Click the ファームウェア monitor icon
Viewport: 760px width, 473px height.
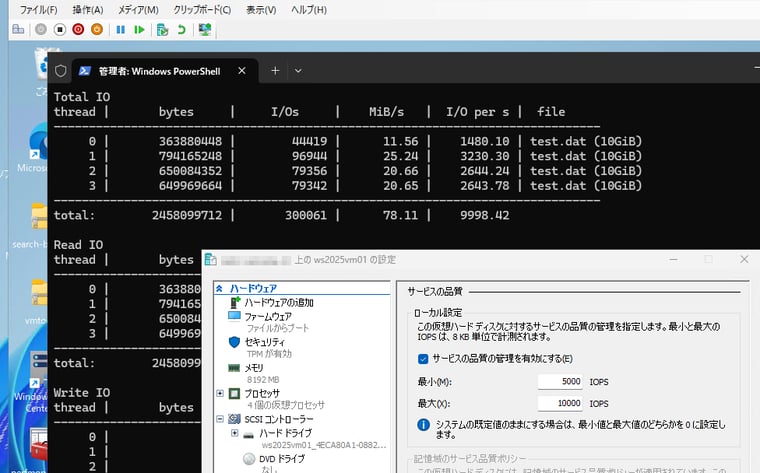234,316
